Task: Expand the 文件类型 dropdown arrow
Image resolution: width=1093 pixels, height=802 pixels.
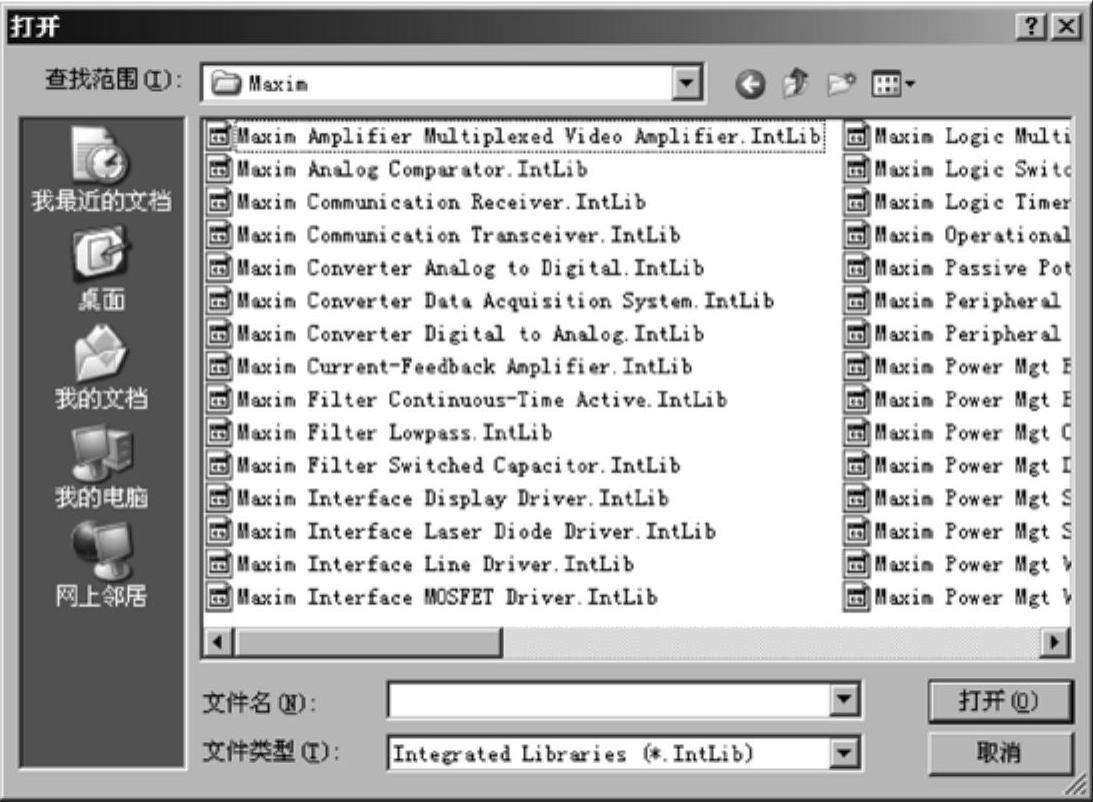Action: [843, 753]
